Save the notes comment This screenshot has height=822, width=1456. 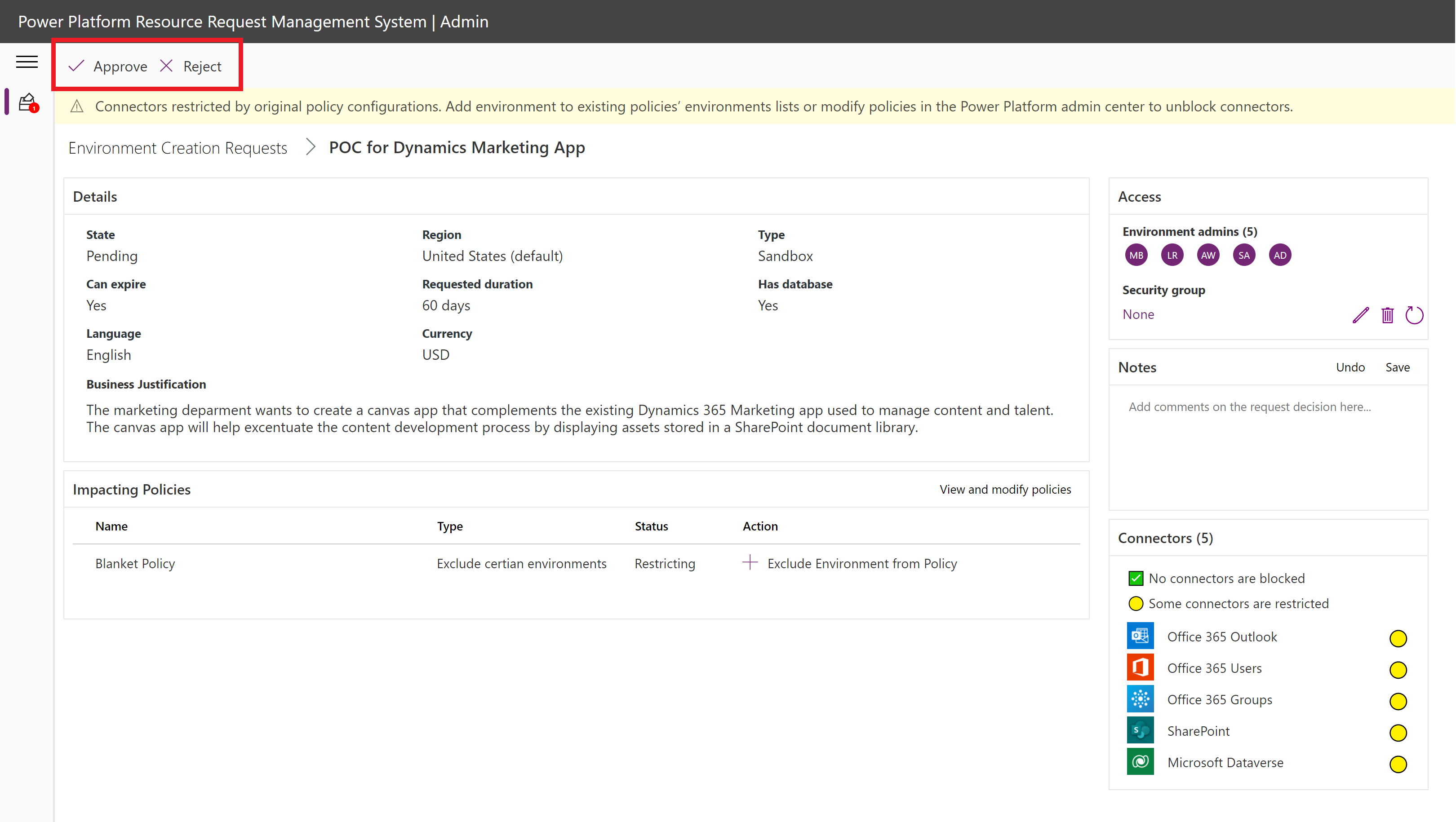(x=1397, y=367)
